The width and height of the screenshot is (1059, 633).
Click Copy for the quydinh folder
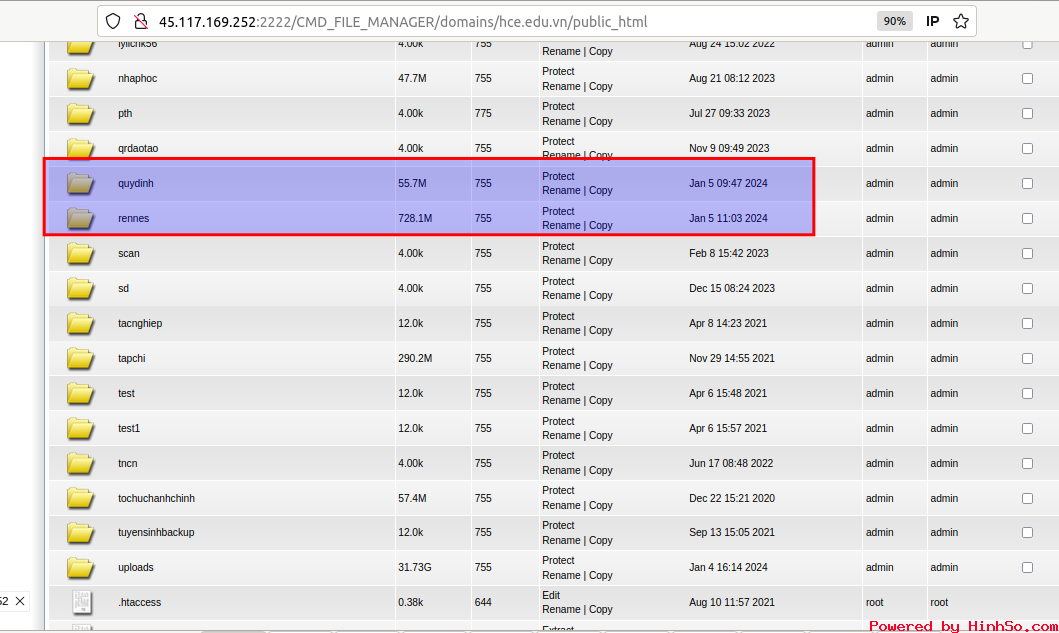pos(600,191)
